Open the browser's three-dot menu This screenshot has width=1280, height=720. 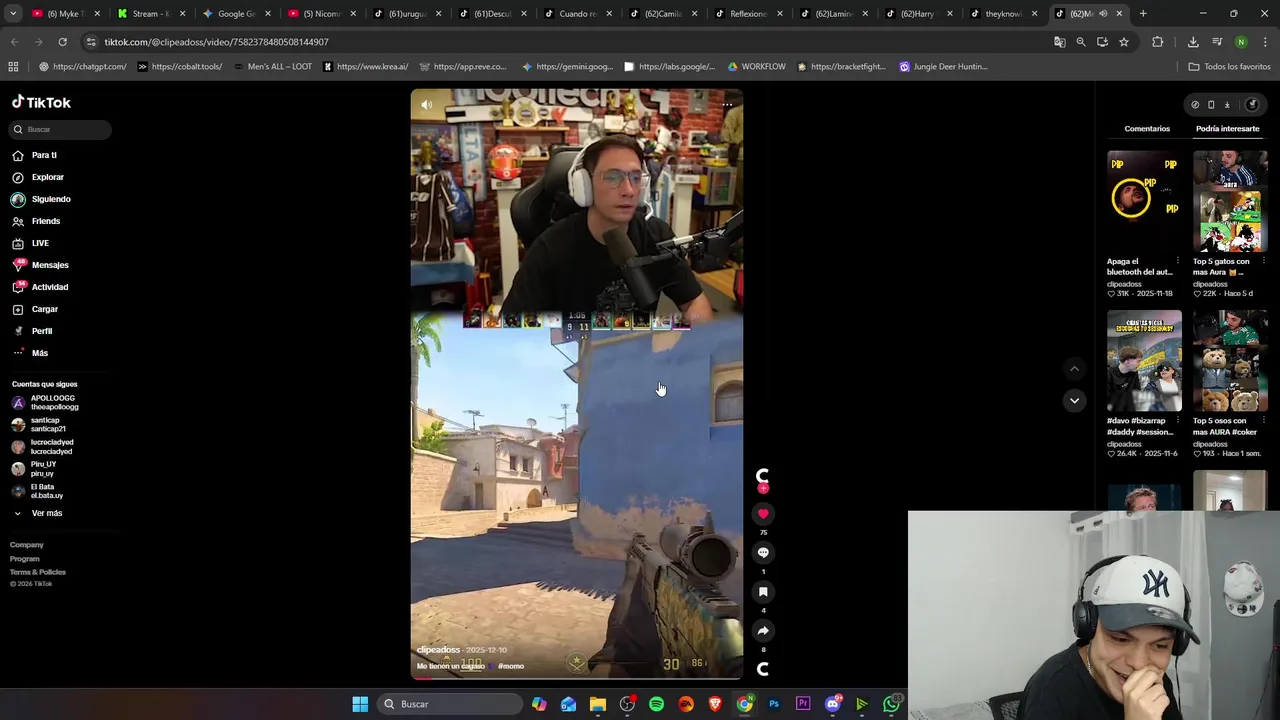[x=1265, y=42]
